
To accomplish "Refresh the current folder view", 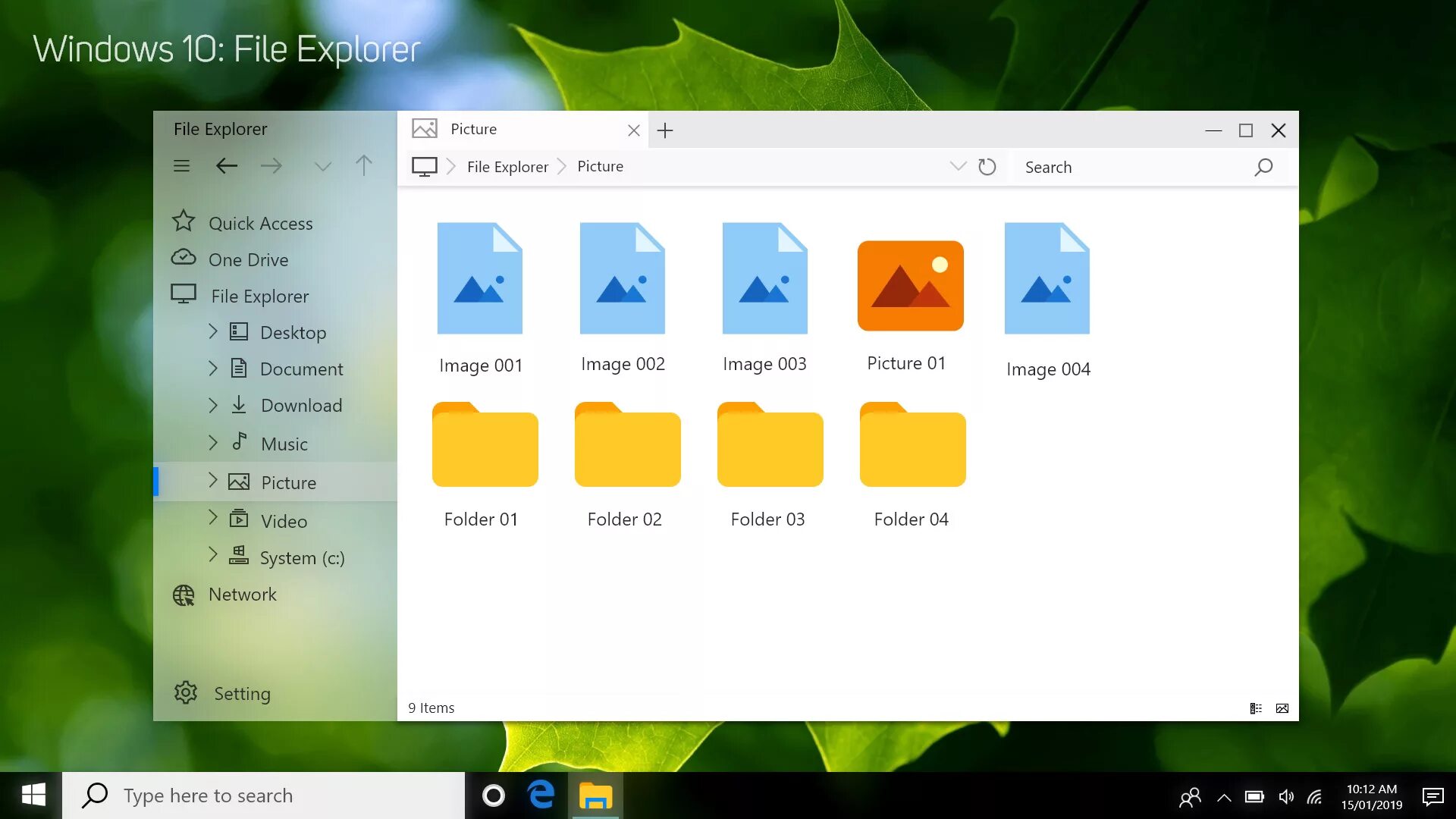I will point(987,167).
